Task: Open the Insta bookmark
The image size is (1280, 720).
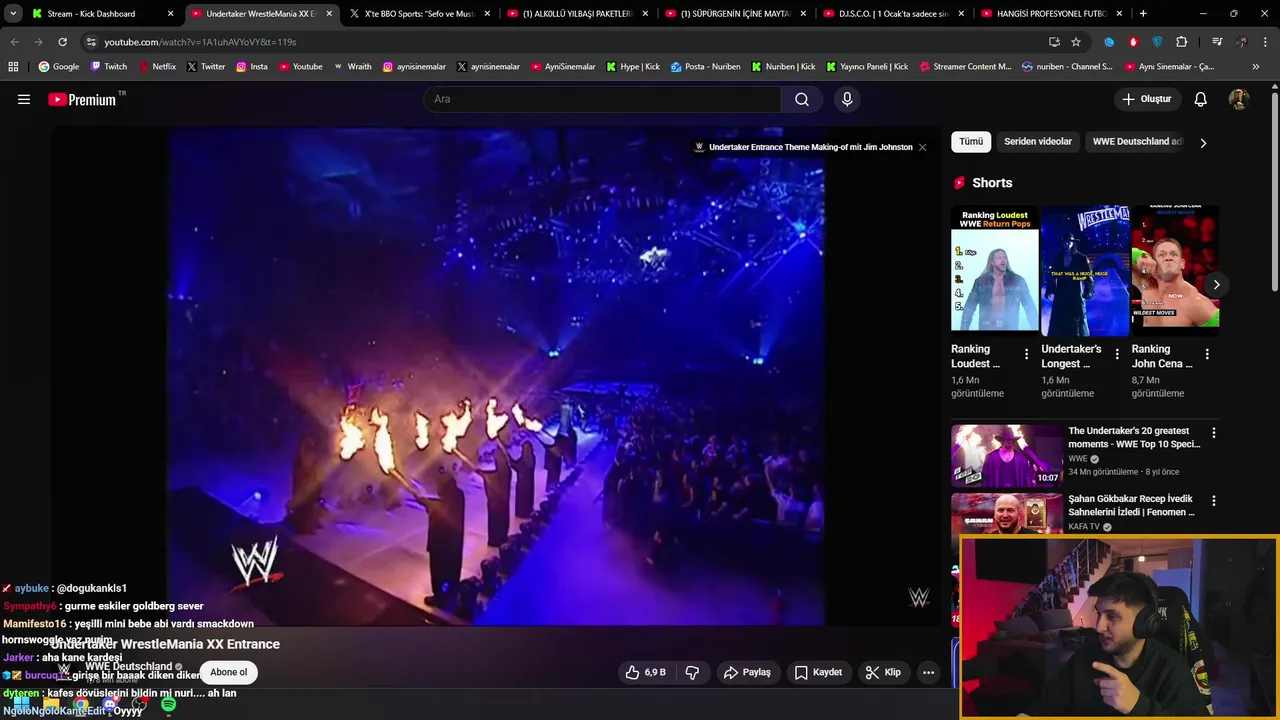Action: click(x=252, y=67)
